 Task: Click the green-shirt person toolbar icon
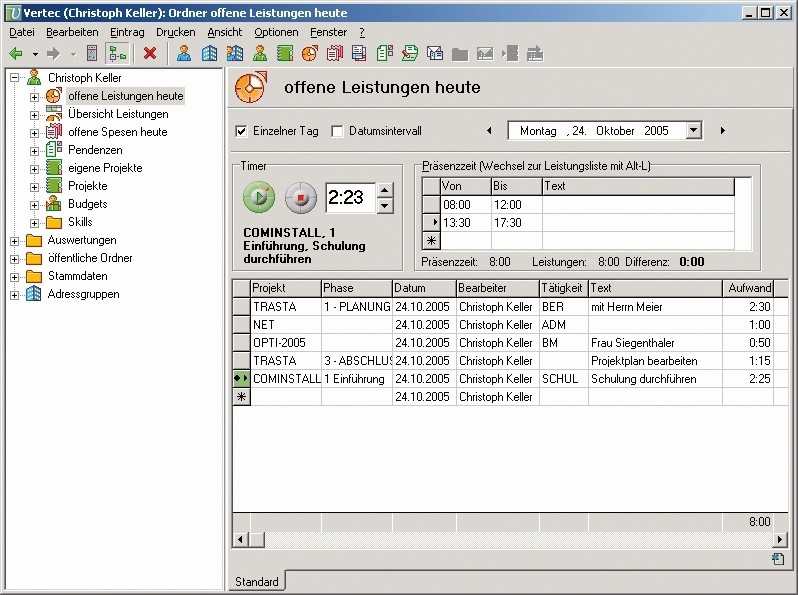260,53
